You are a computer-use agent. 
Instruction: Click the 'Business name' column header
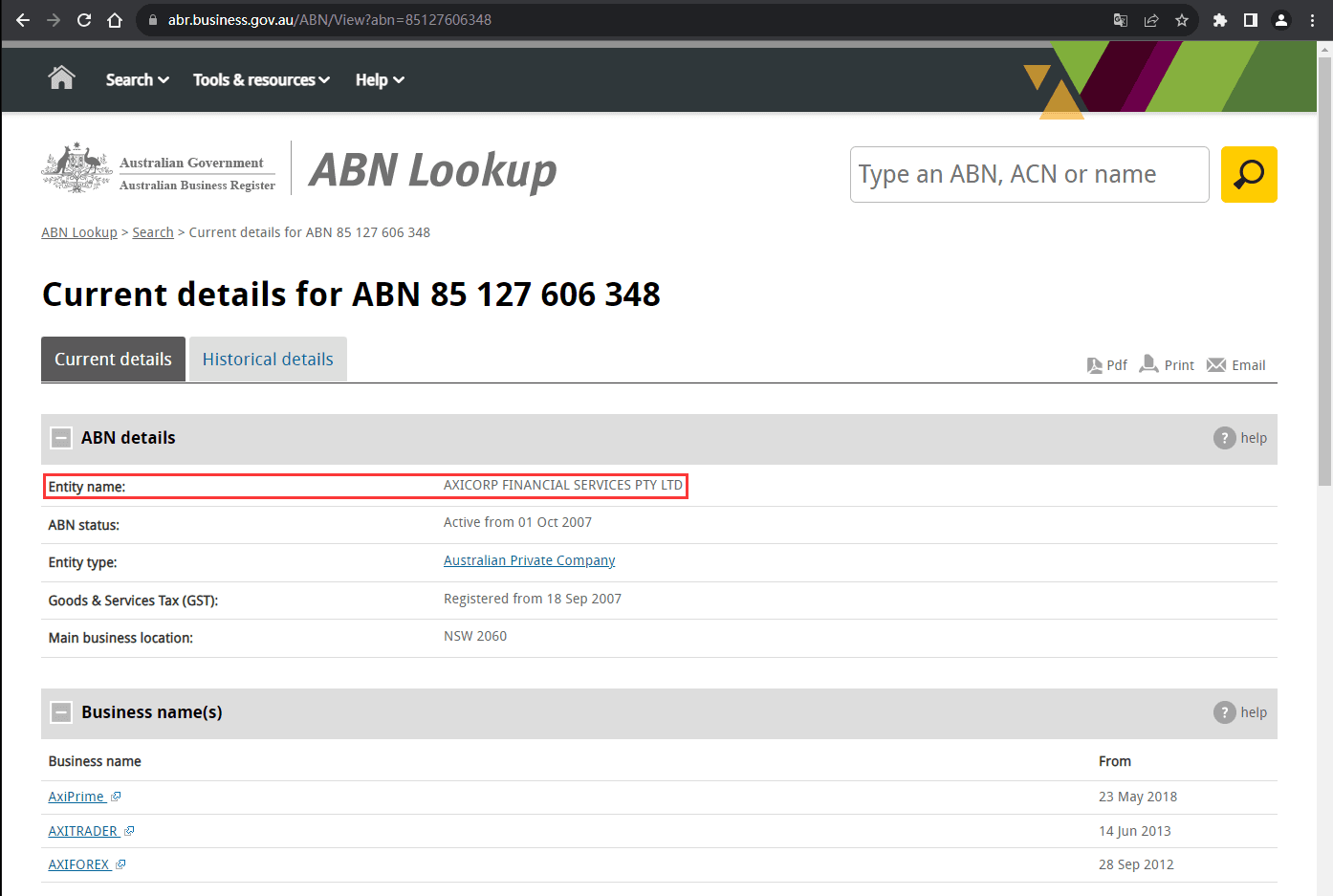95,761
